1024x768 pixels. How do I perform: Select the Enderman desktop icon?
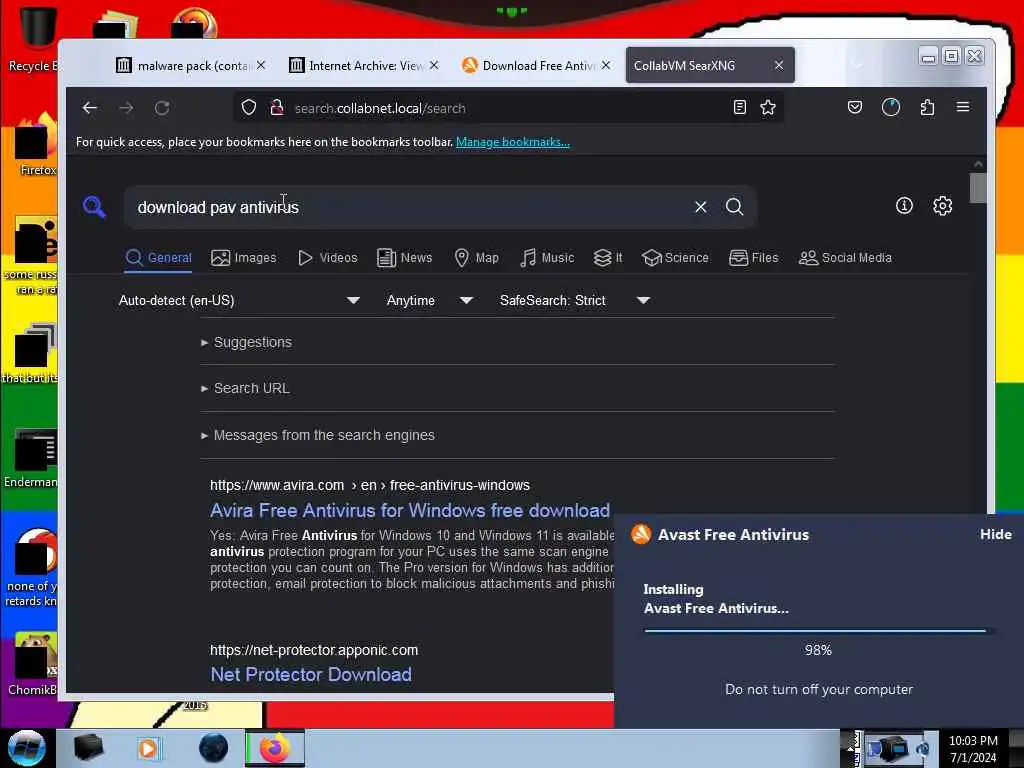[33, 458]
